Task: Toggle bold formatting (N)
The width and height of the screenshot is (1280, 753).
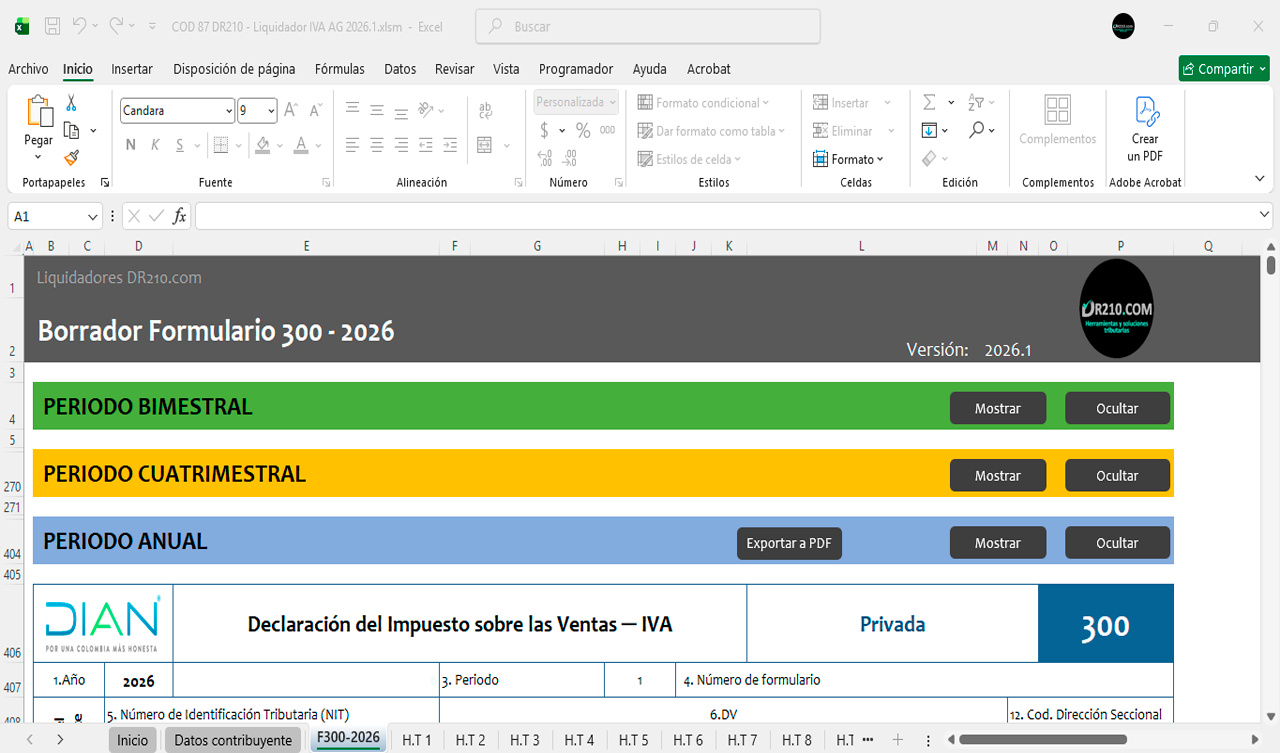Action: pos(131,145)
